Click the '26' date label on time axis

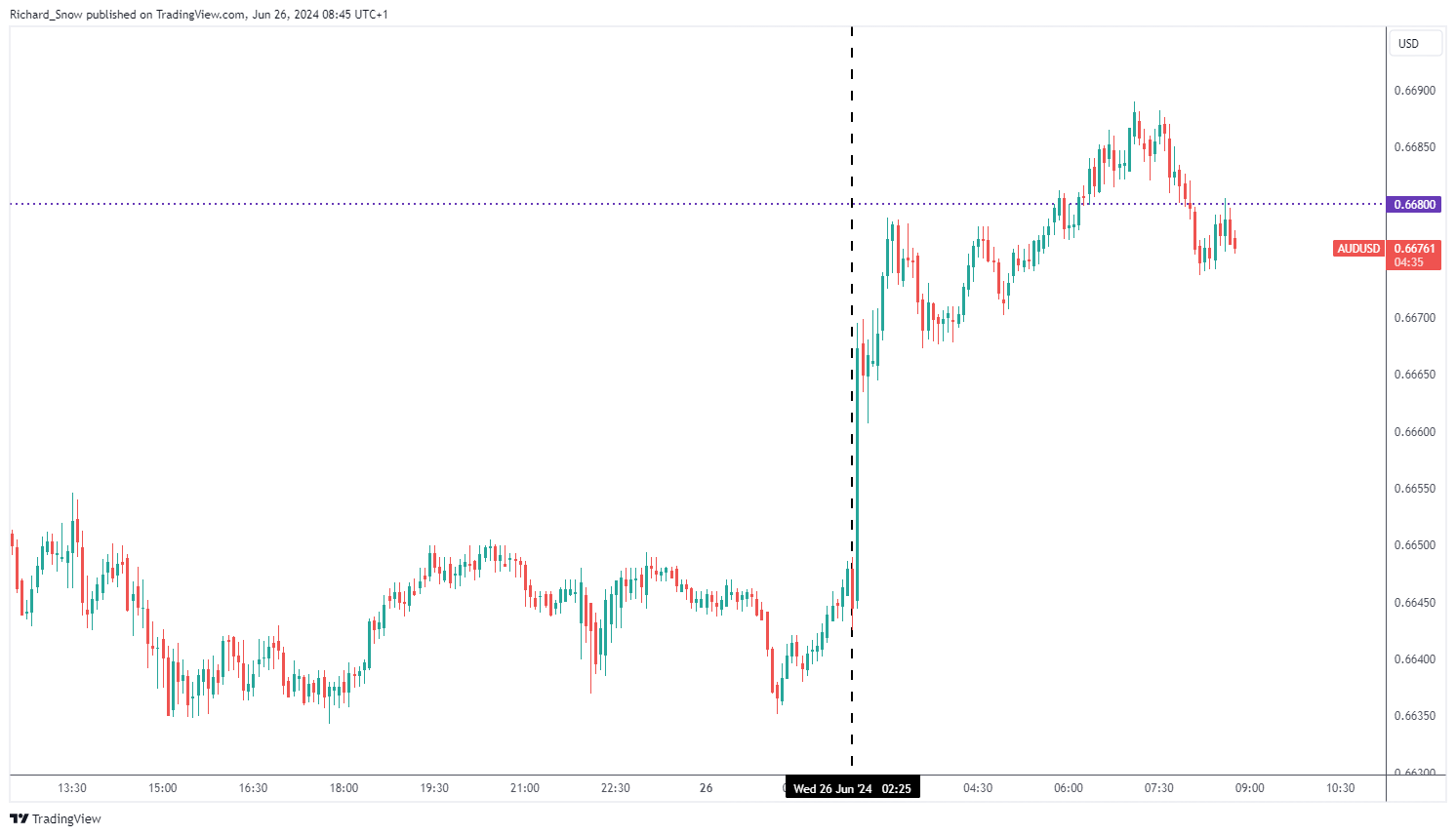pos(707,788)
